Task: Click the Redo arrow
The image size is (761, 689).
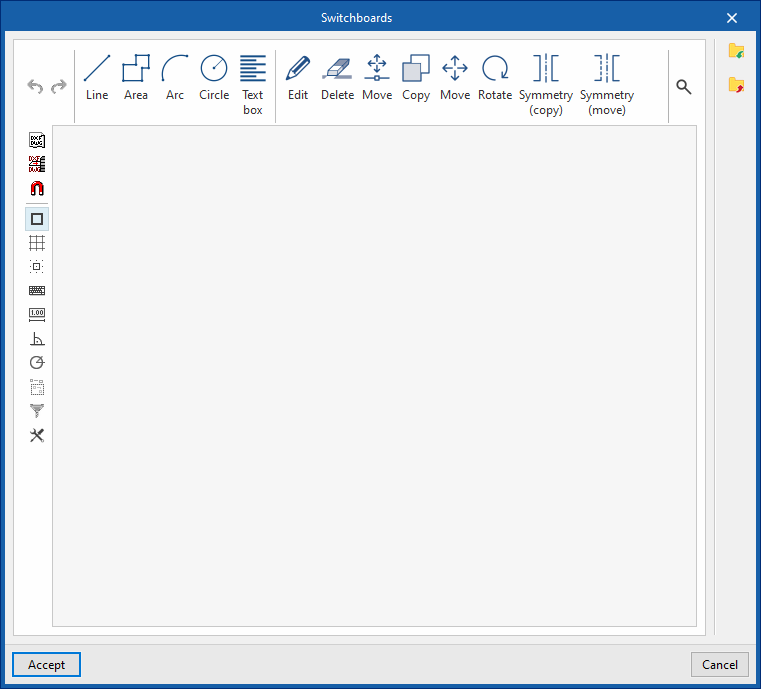Action: (x=59, y=86)
